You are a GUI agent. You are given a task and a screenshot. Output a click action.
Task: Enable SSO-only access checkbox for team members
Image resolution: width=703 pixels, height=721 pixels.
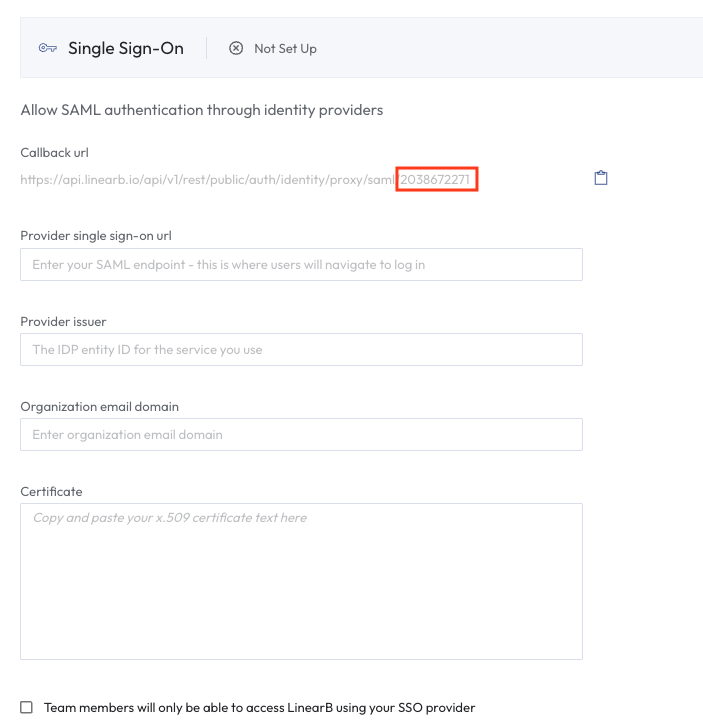pyautogui.click(x=27, y=707)
